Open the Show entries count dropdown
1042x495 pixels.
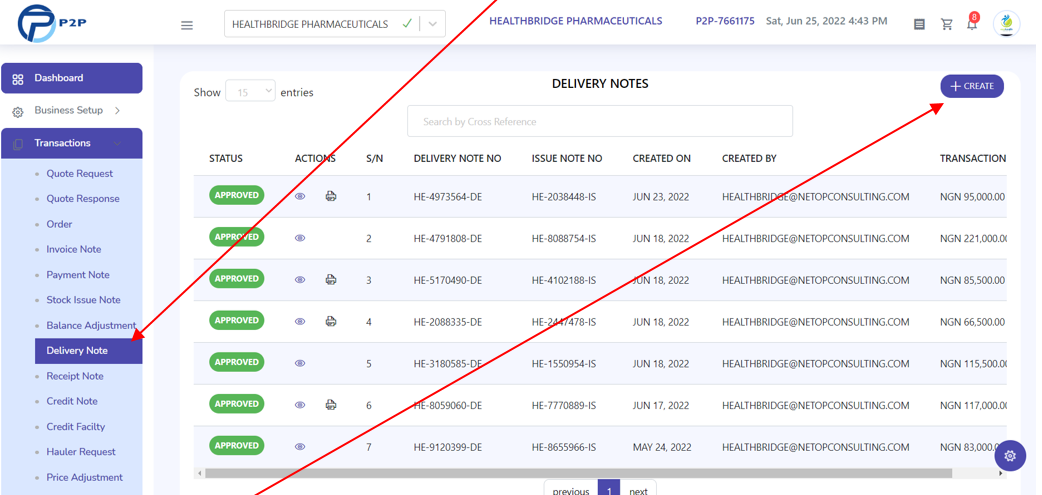(x=251, y=92)
